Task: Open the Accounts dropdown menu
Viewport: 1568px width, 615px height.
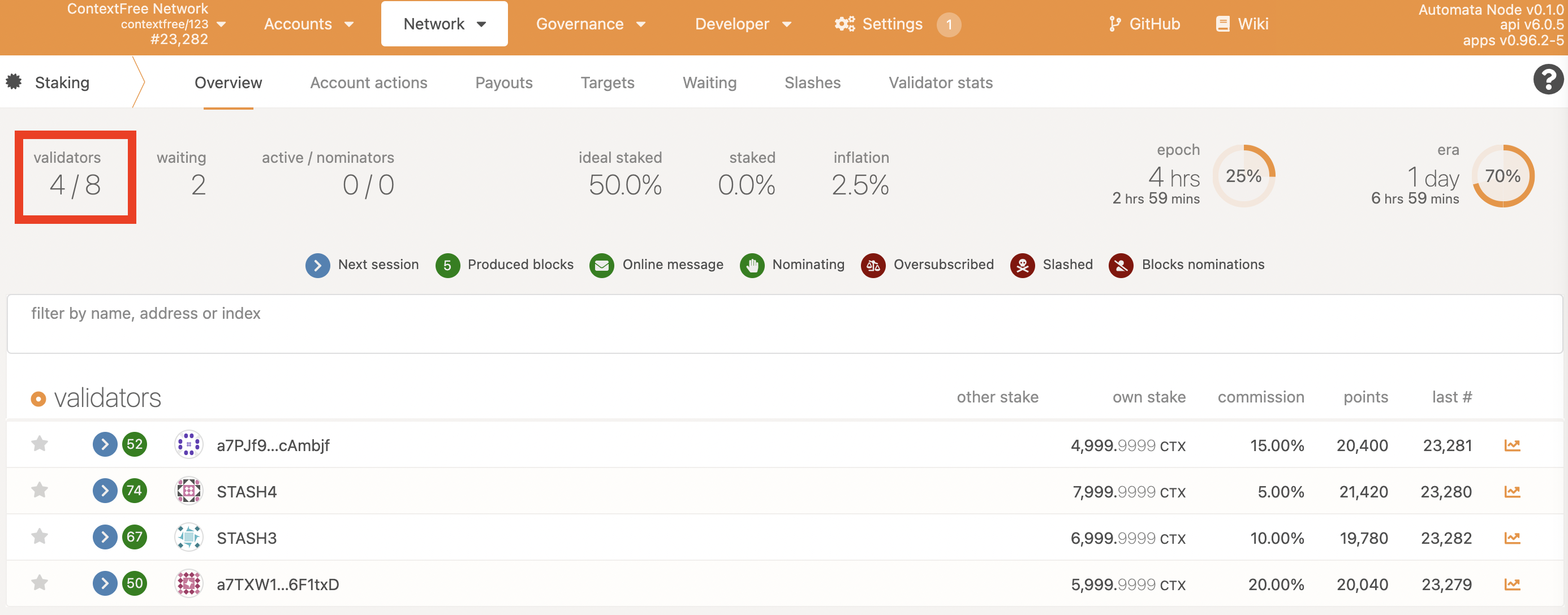Action: [309, 24]
